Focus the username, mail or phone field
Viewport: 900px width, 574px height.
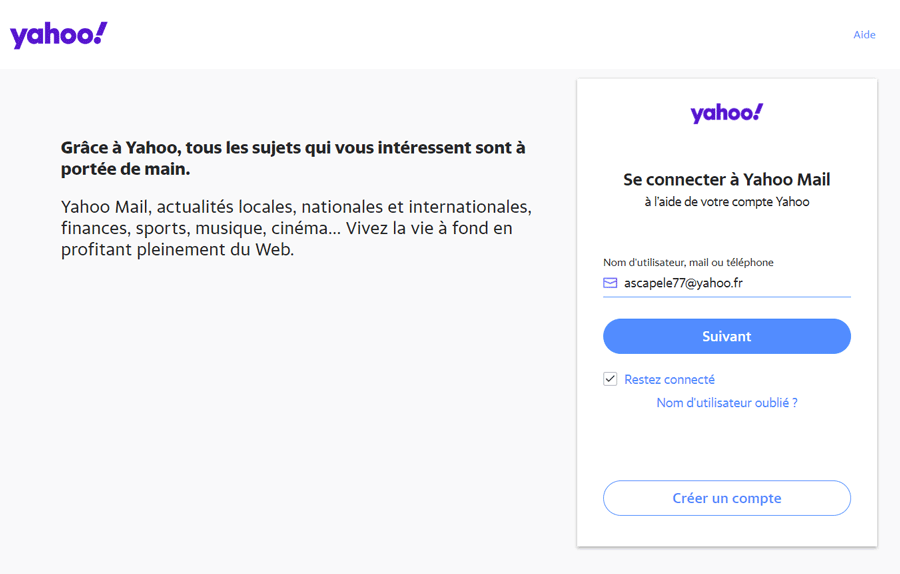pos(727,283)
